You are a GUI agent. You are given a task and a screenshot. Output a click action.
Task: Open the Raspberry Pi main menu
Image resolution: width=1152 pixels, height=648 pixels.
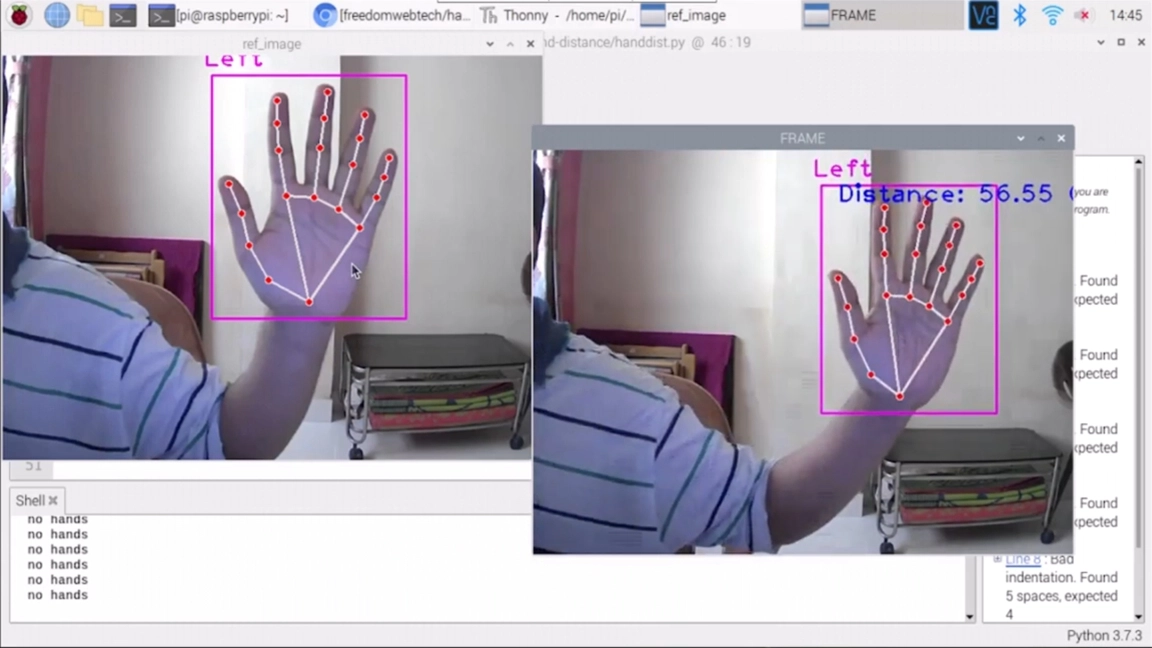(x=19, y=15)
